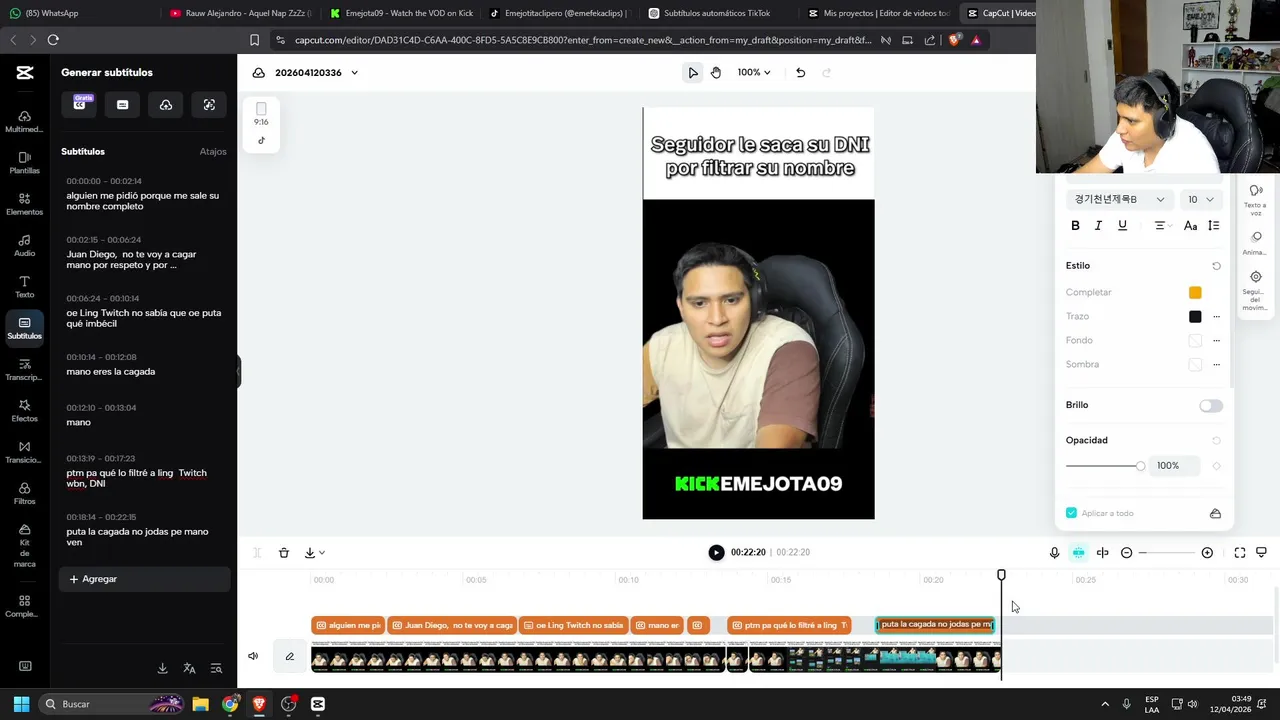Mute the video track volume icon
Screen dimensions: 1280x720
click(253, 656)
